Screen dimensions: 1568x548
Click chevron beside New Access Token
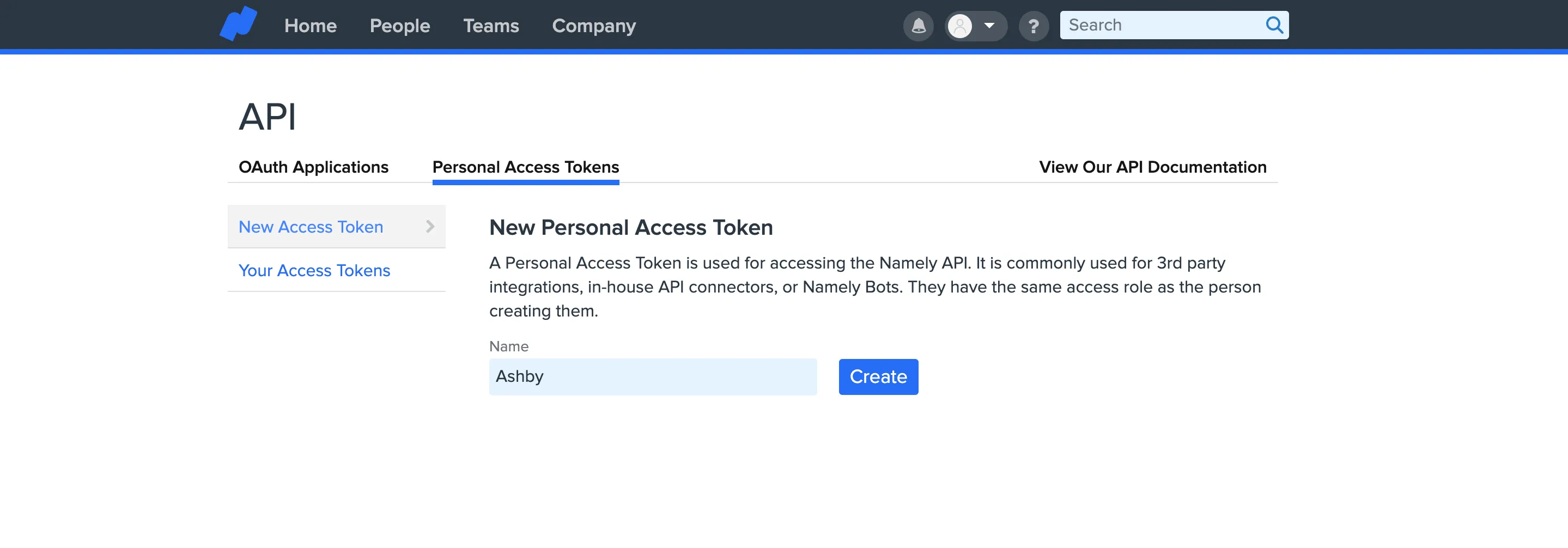pyautogui.click(x=430, y=227)
